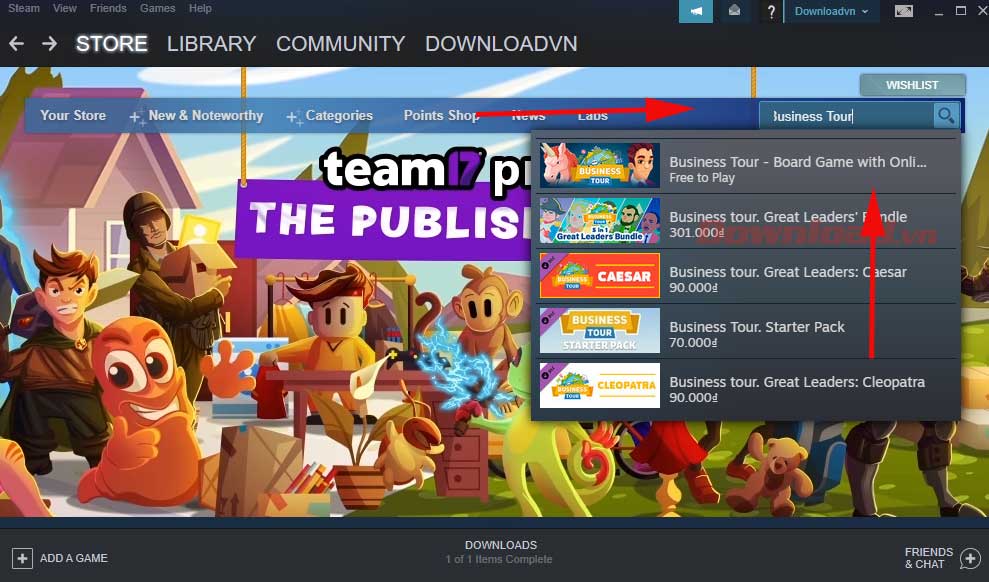This screenshot has width=989, height=582.
Task: Click the Add a Game plus icon
Action: click(22, 558)
